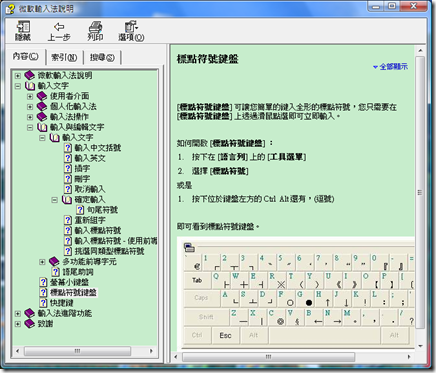This screenshot has height=373, width=436.
Task: Click the tree pane scroll-right arrow
Action: coord(151,351)
